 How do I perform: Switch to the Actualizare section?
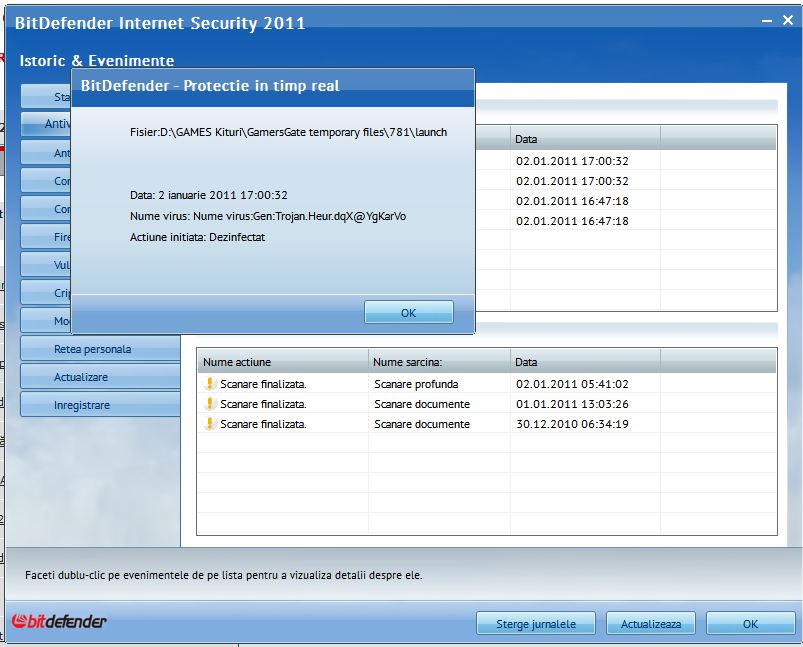point(100,377)
